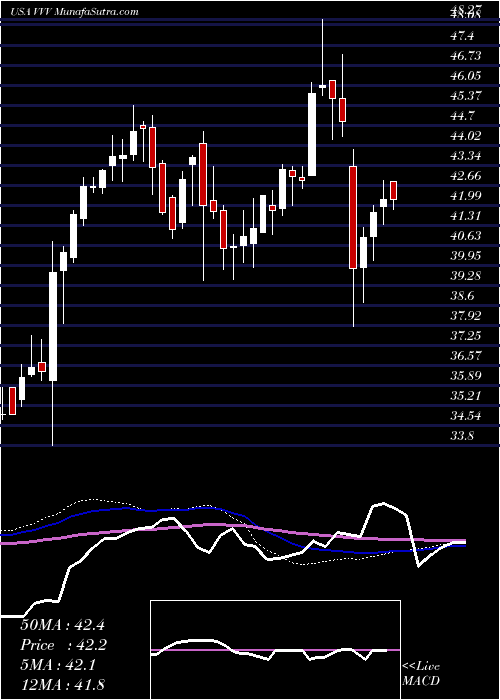500x700 pixels.
Task: Select the 35.21 price axis label
Action: tap(467, 396)
